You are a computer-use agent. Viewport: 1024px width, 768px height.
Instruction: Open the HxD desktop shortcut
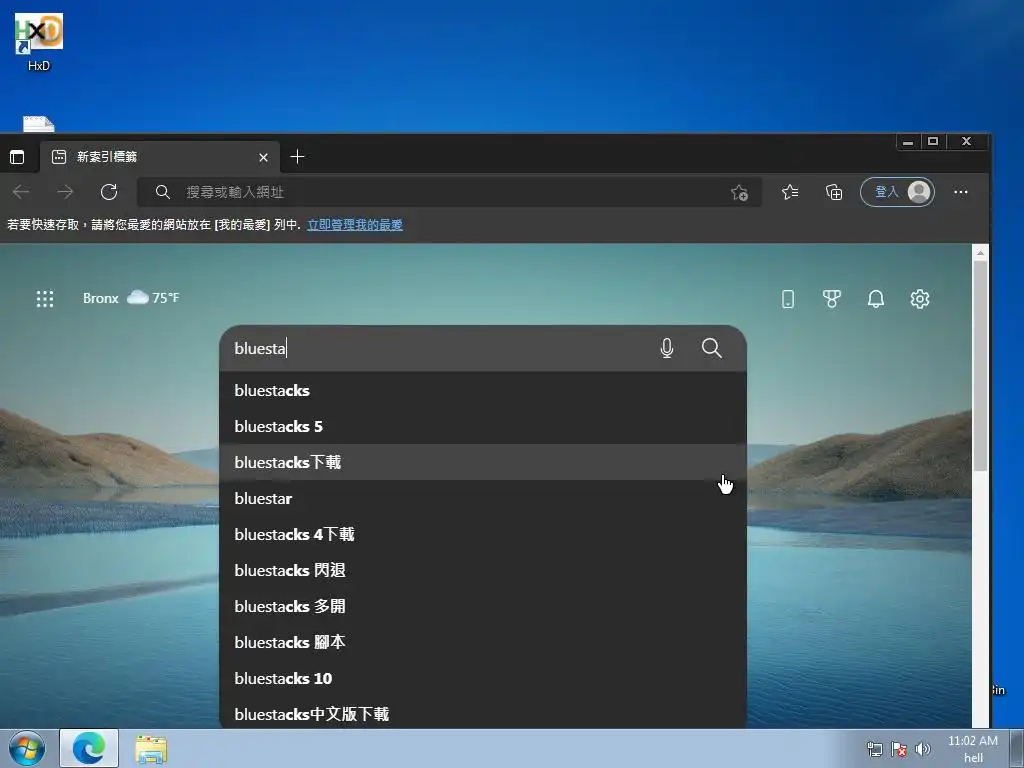pyautogui.click(x=39, y=42)
